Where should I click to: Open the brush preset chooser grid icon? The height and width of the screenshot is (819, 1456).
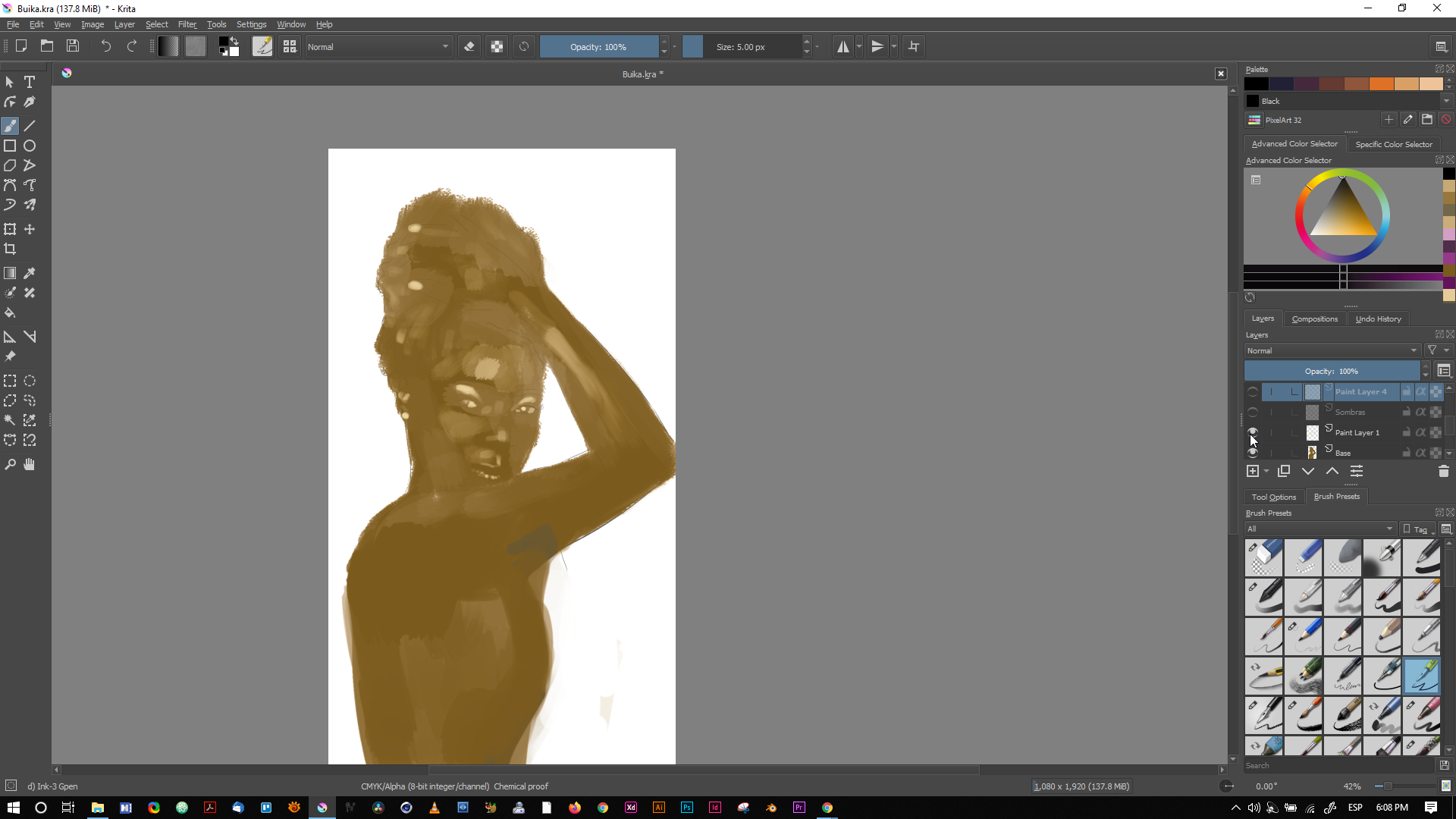(290, 46)
